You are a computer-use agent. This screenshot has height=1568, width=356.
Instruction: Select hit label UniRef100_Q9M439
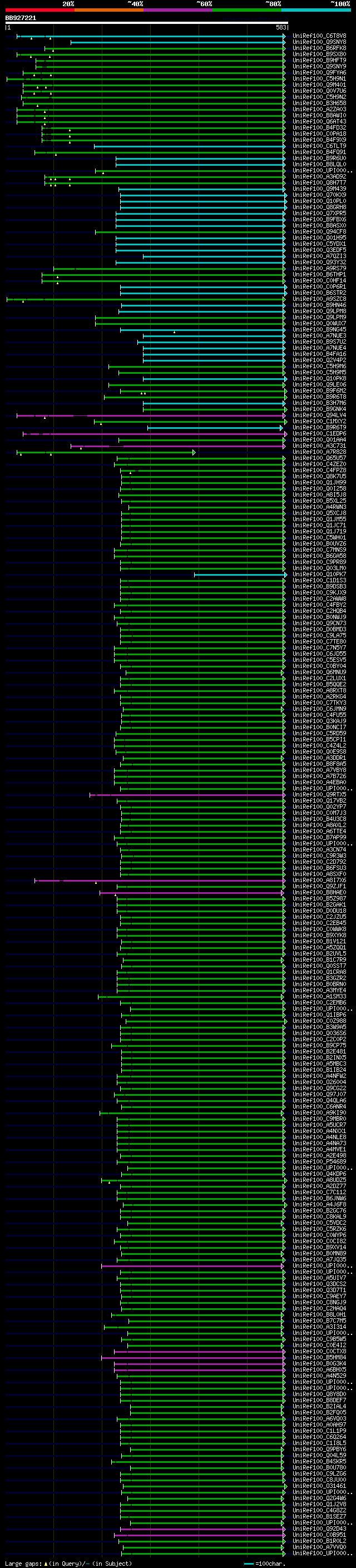tap(319, 189)
